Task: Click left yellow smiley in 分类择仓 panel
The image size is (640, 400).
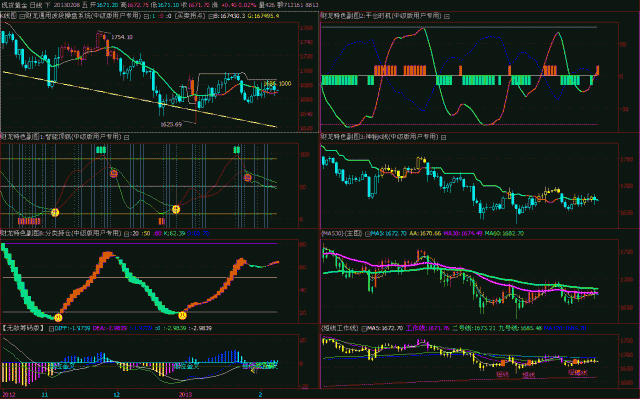Action: pos(58,316)
